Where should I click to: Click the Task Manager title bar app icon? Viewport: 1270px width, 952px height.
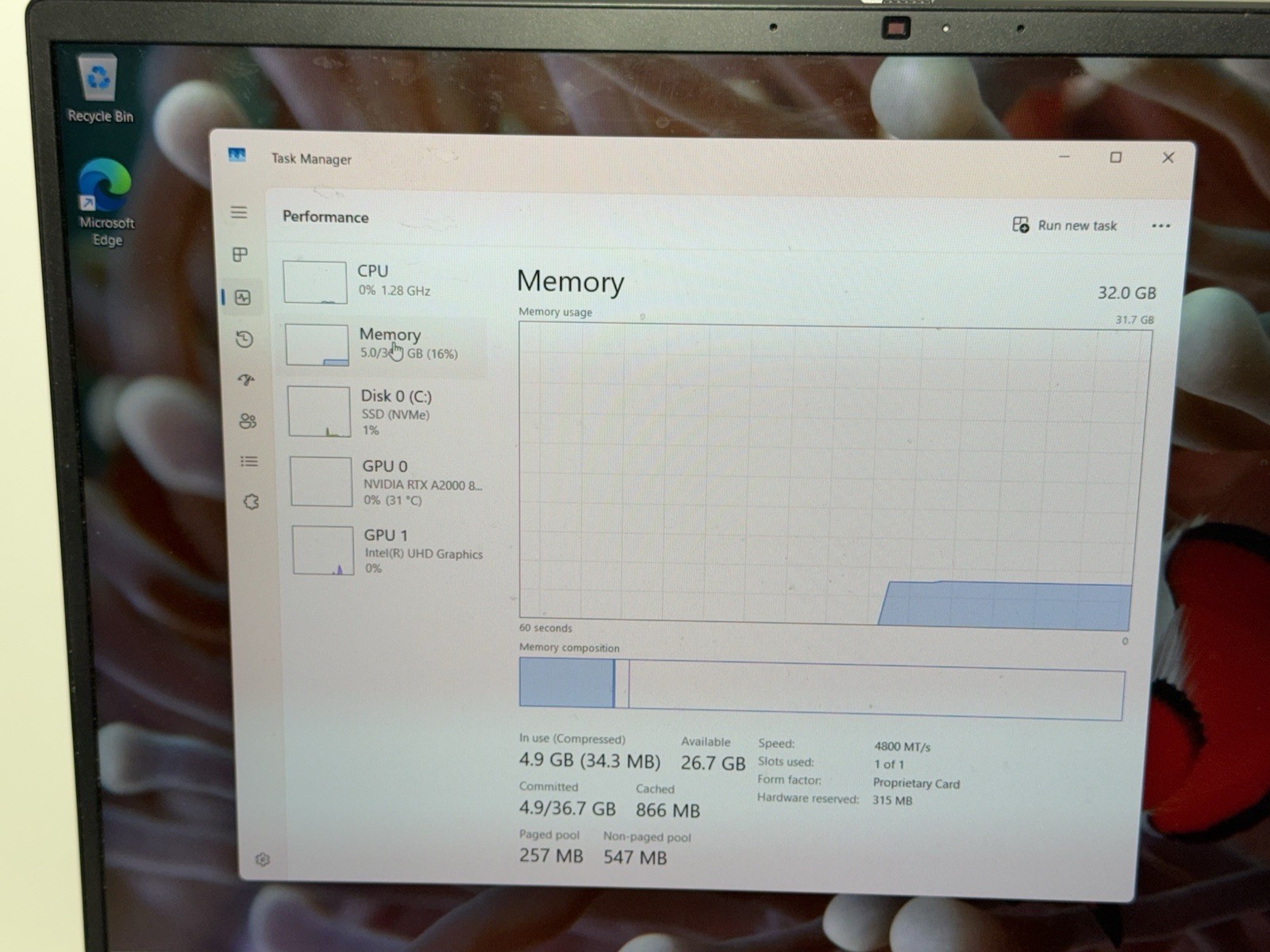(237, 155)
